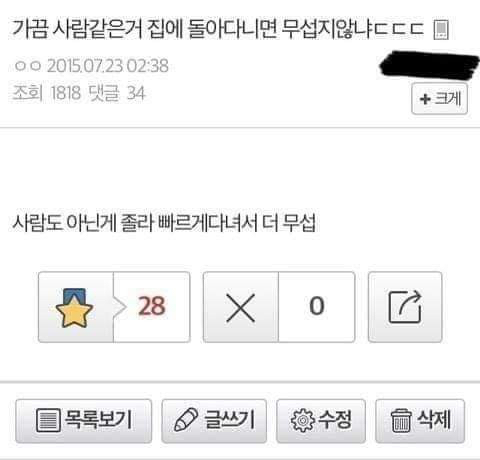Click the list icon in 목록보기
The width and height of the screenshot is (480, 460).
tap(48, 420)
